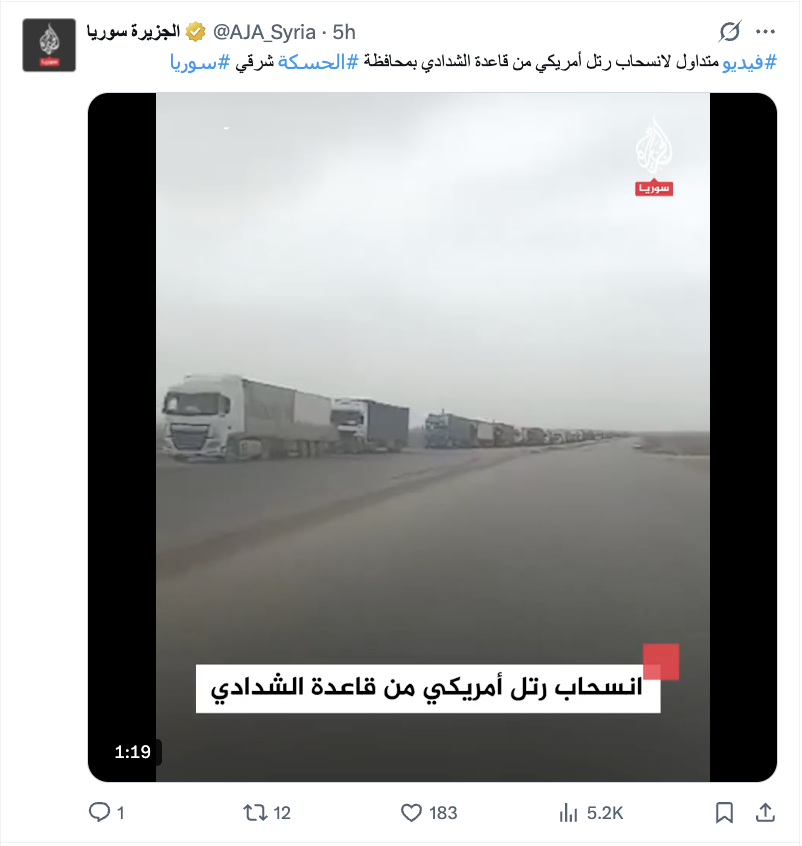Viewport: 802px width, 846px height.
Task: Open the share arrow icon
Action: point(765,812)
